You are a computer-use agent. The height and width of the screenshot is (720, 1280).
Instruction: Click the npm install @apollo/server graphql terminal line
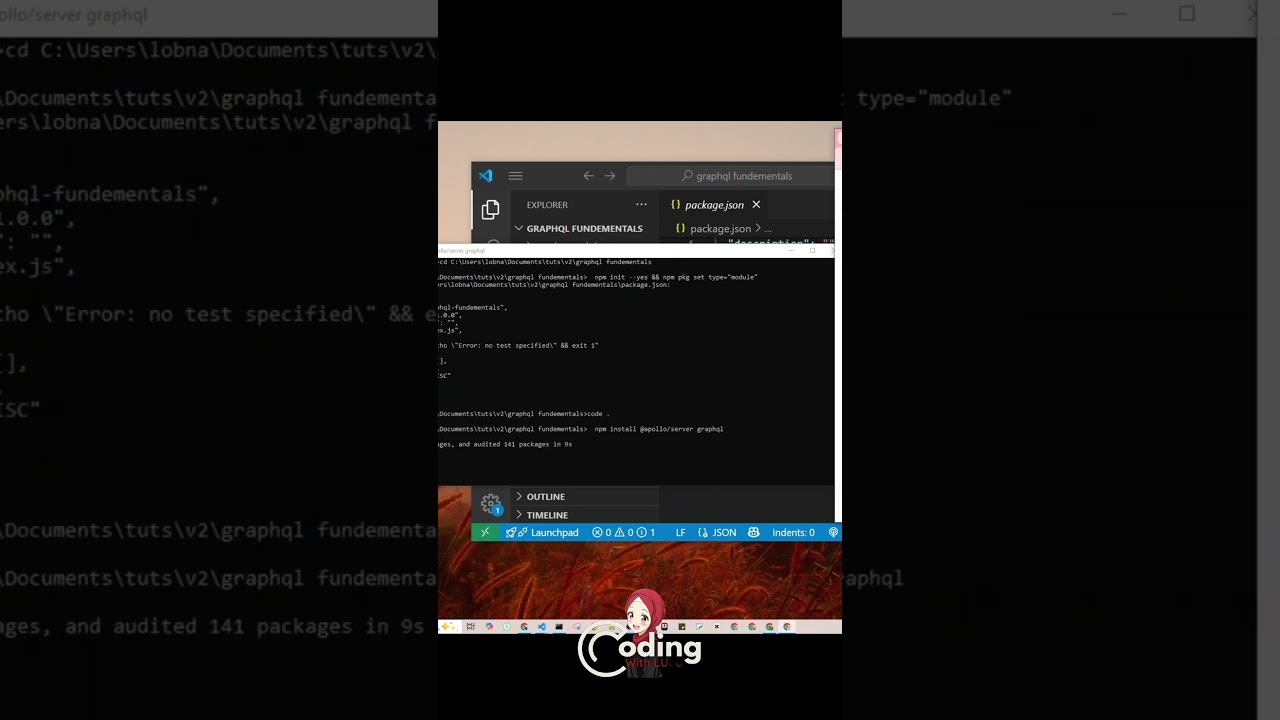coord(659,429)
